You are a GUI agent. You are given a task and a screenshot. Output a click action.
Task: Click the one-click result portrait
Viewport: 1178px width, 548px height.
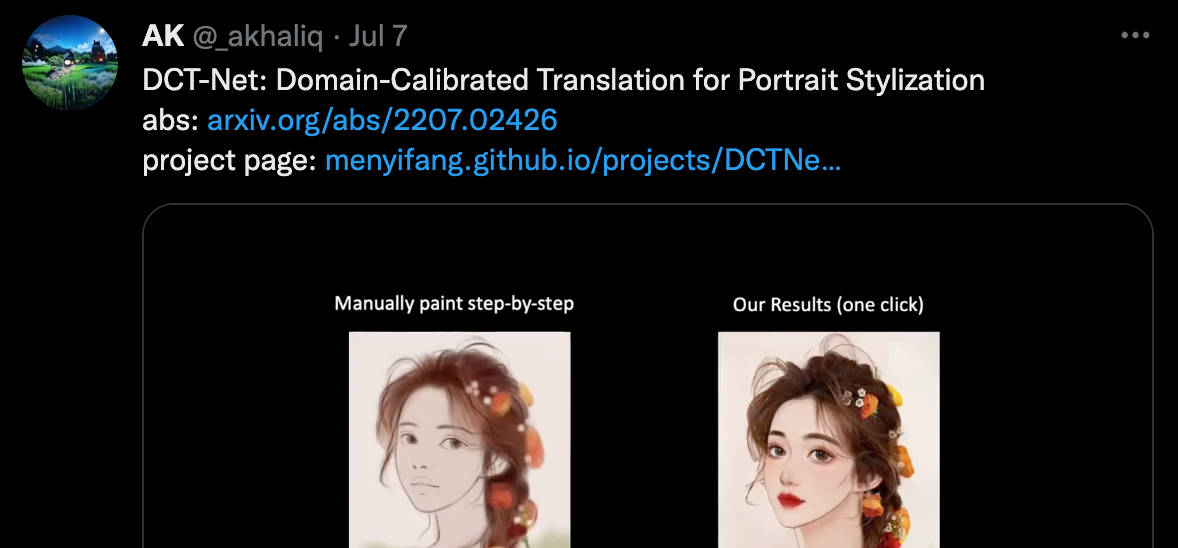tap(829, 440)
